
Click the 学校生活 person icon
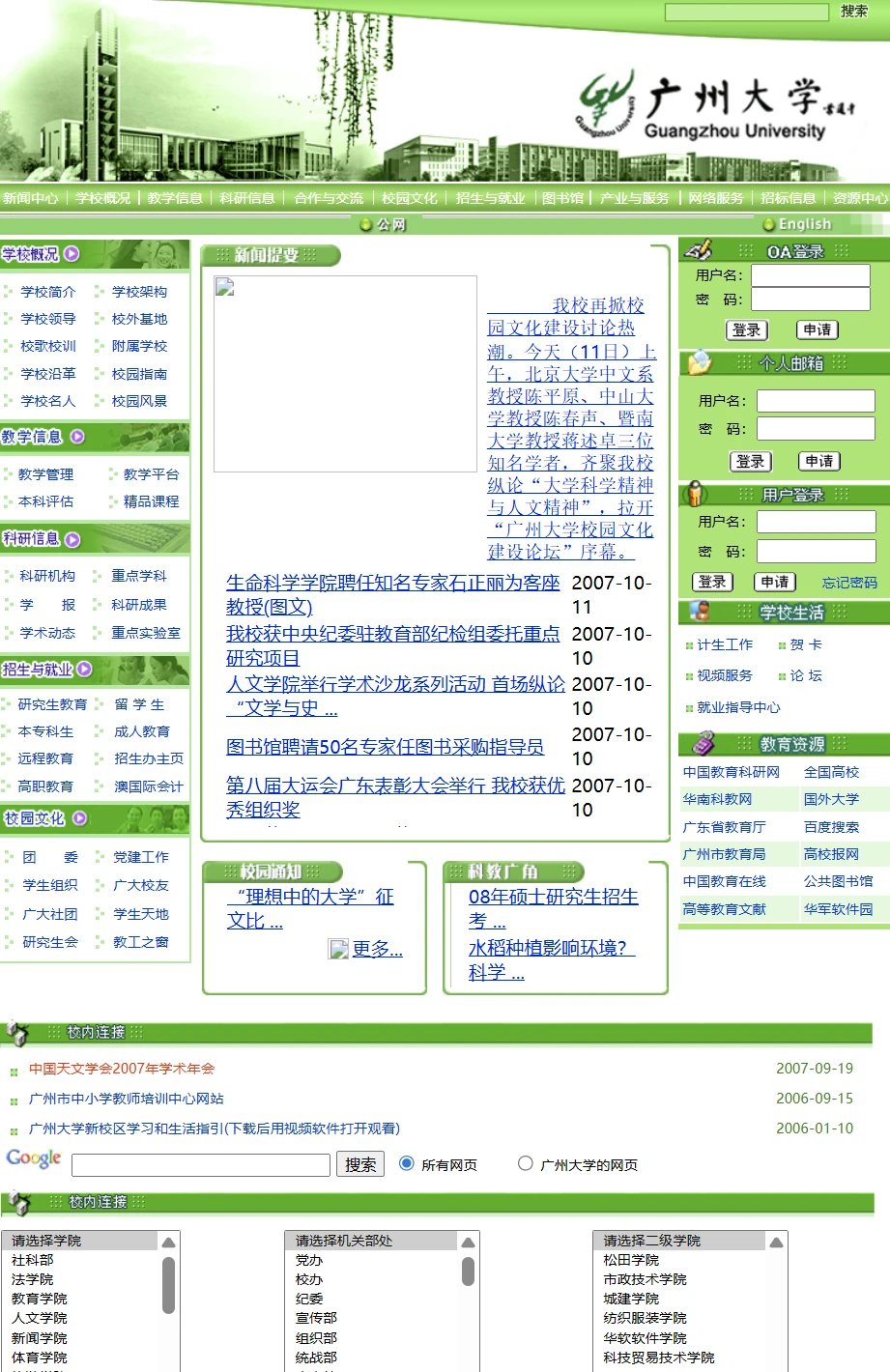(698, 612)
